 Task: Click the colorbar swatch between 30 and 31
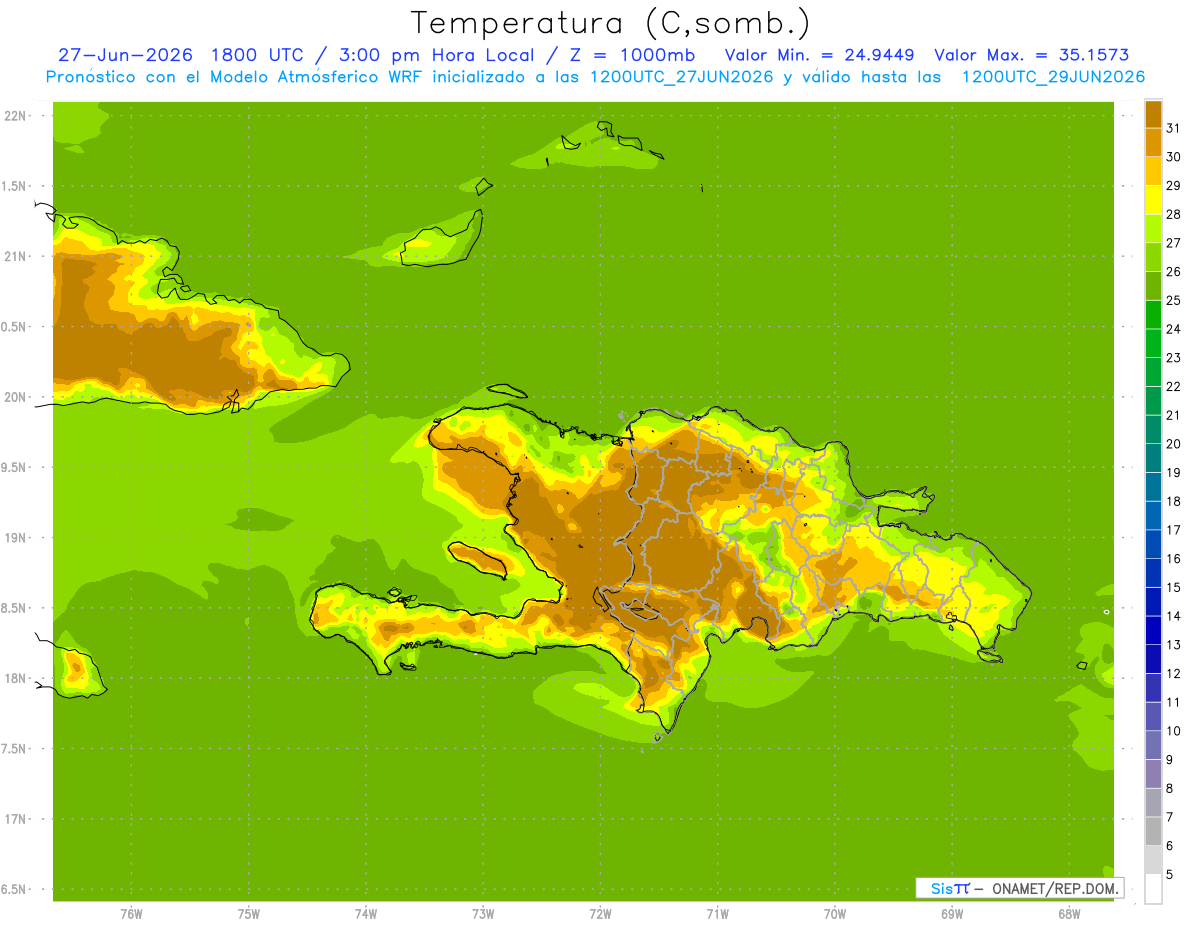[1153, 142]
